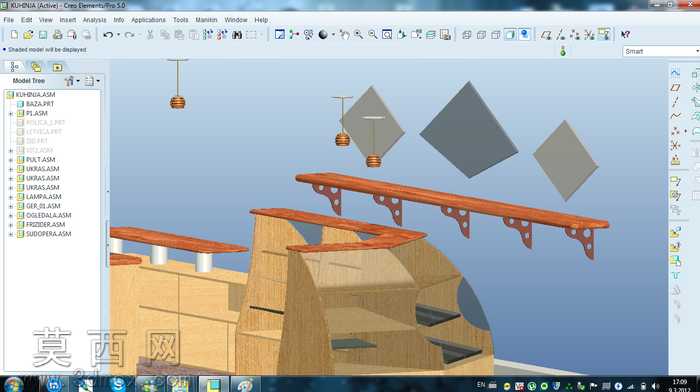This screenshot has height=392, width=700.
Task: Undo the last action with the Undo arrow
Action: click(x=108, y=34)
